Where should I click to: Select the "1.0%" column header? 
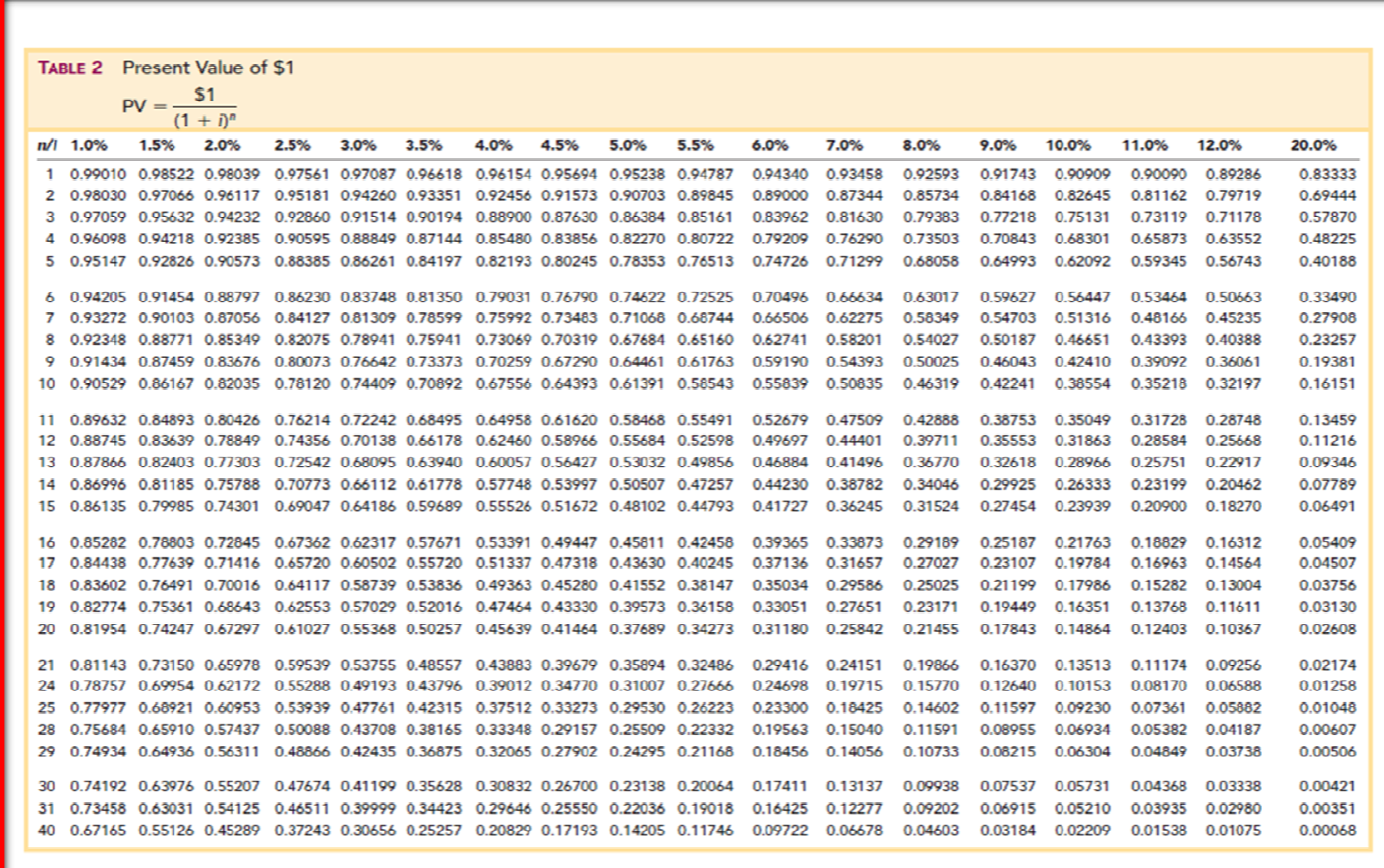point(89,145)
